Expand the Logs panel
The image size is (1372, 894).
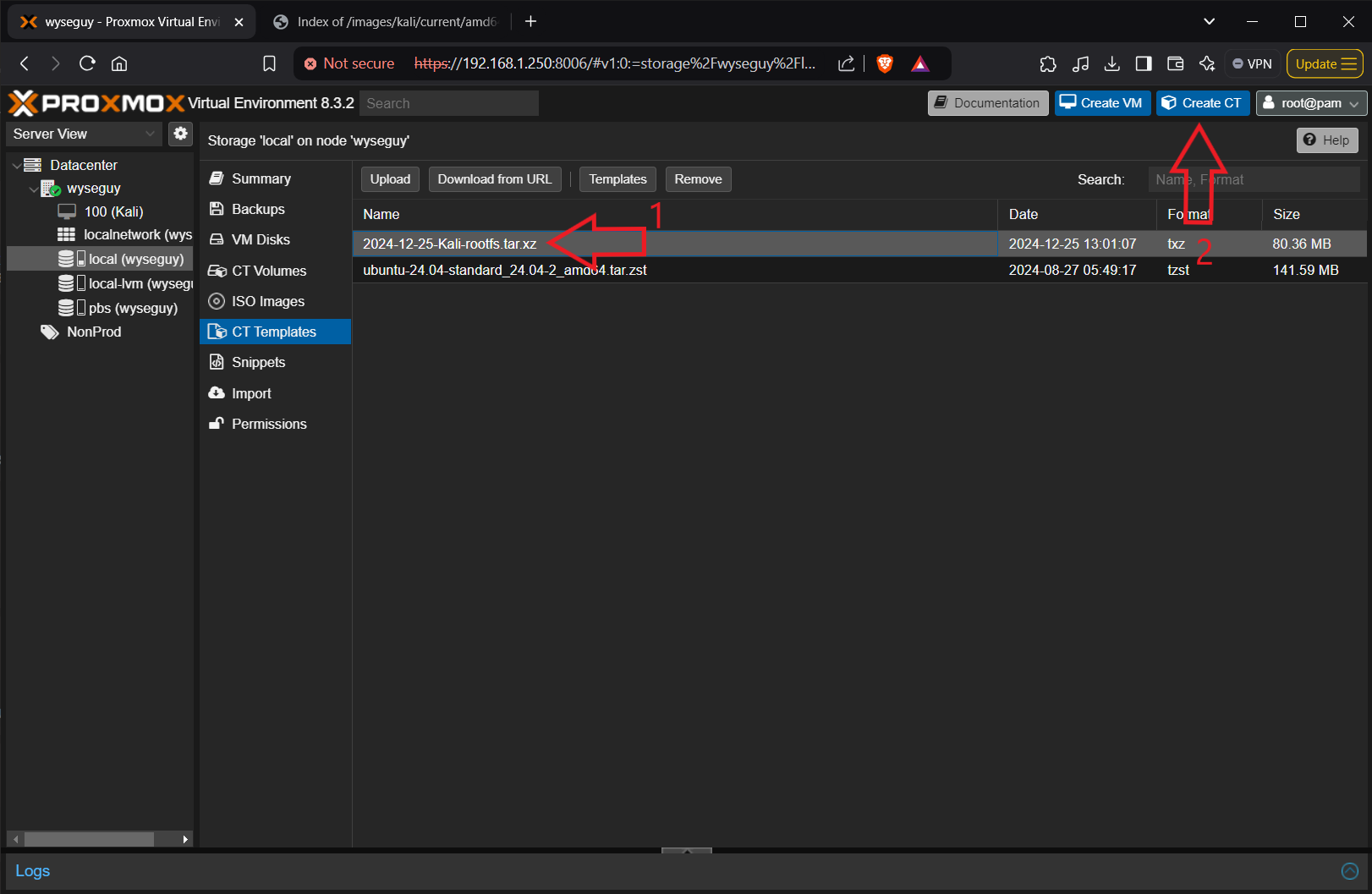1350,871
